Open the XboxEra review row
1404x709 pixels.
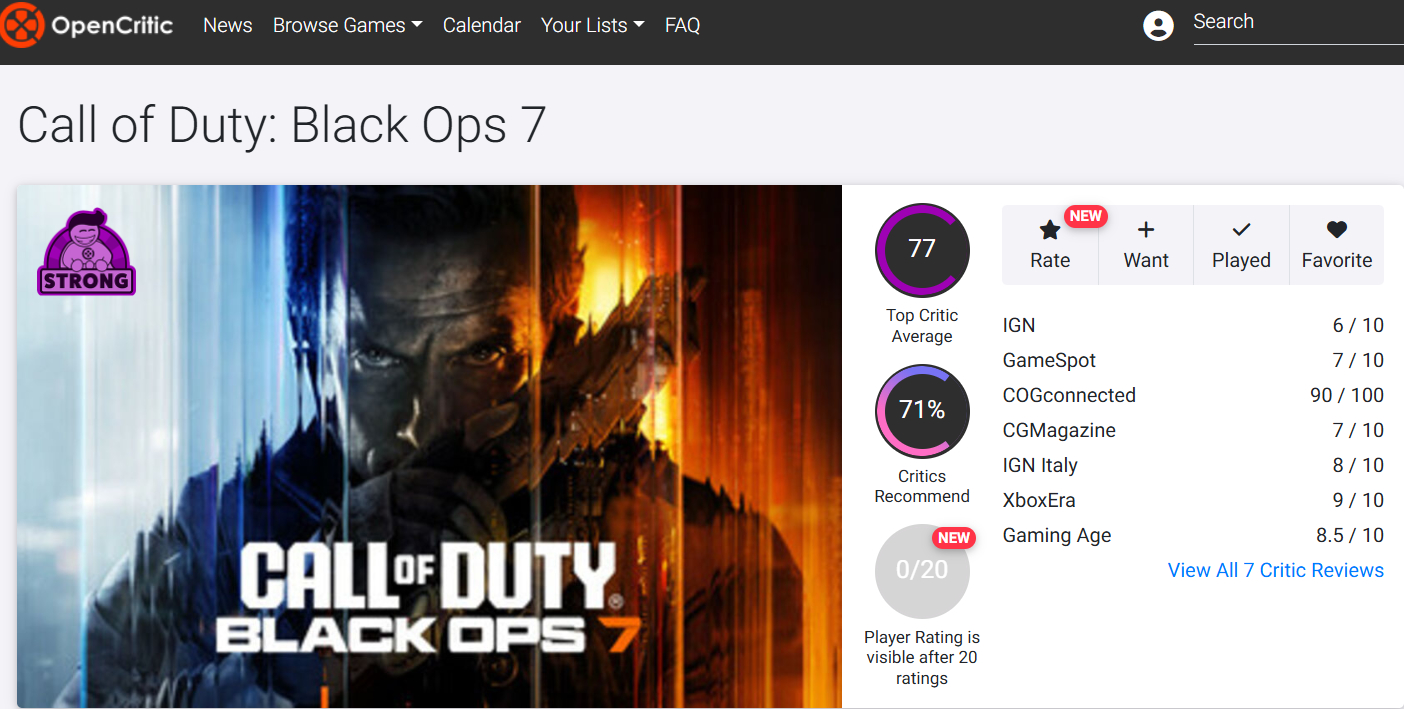point(1193,500)
